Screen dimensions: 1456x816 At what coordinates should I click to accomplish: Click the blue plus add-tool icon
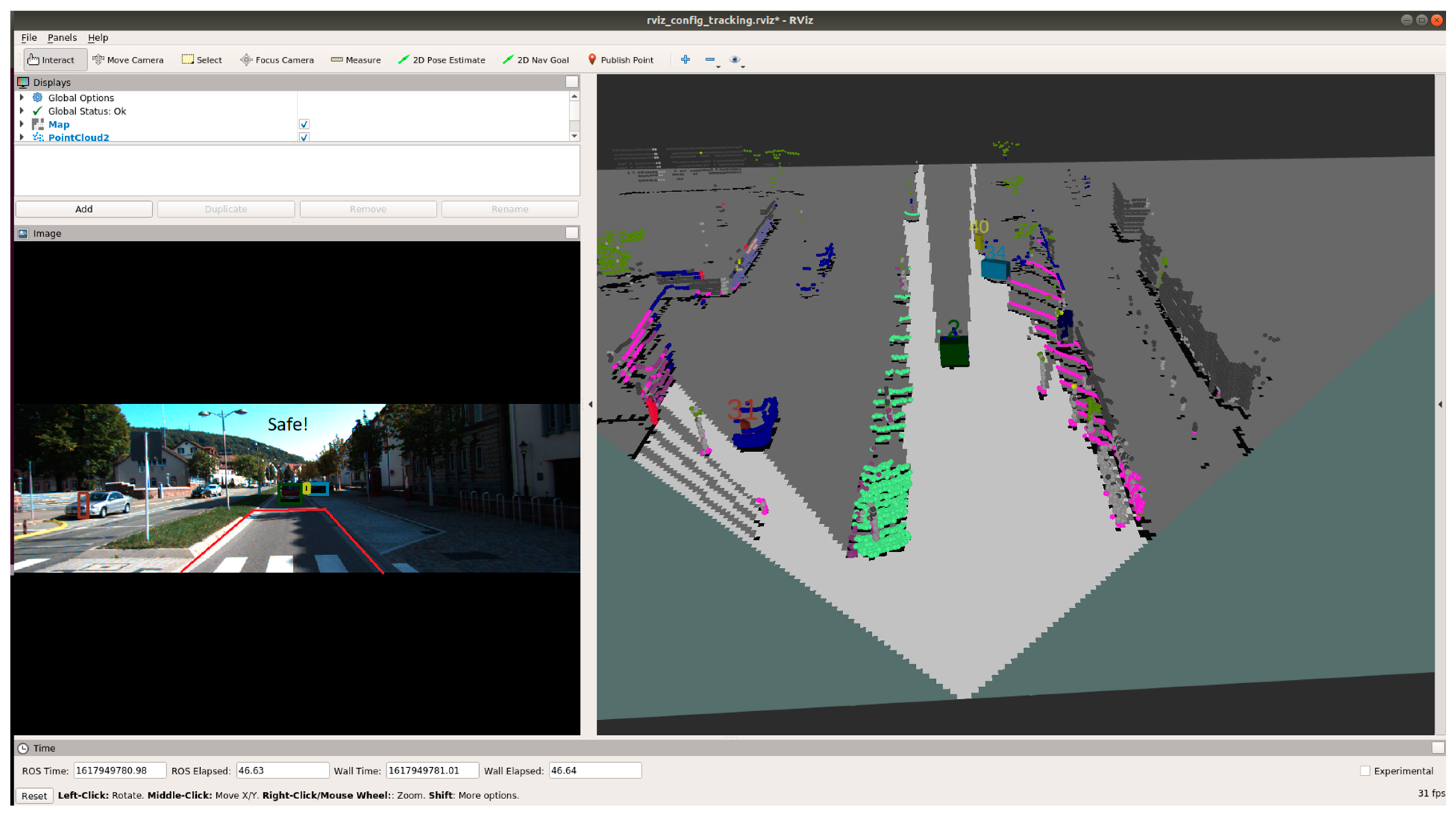tap(685, 59)
